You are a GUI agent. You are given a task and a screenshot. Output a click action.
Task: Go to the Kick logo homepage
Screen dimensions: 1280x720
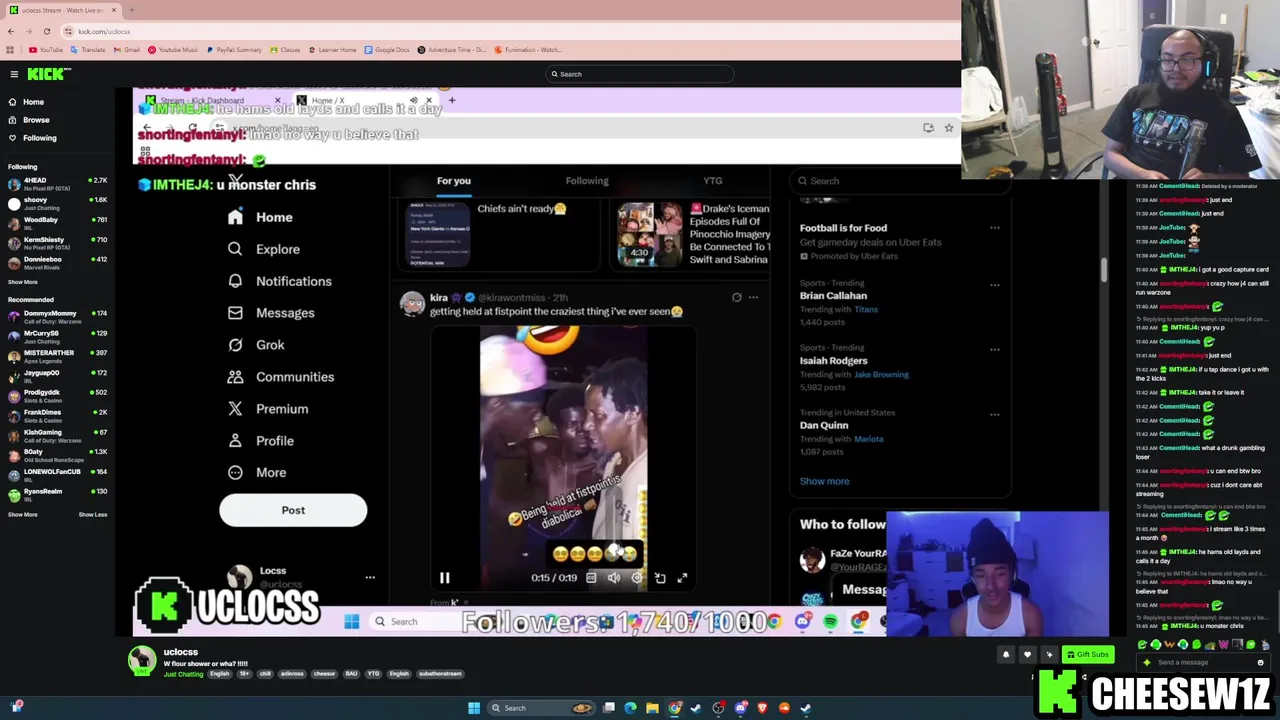tap(49, 74)
